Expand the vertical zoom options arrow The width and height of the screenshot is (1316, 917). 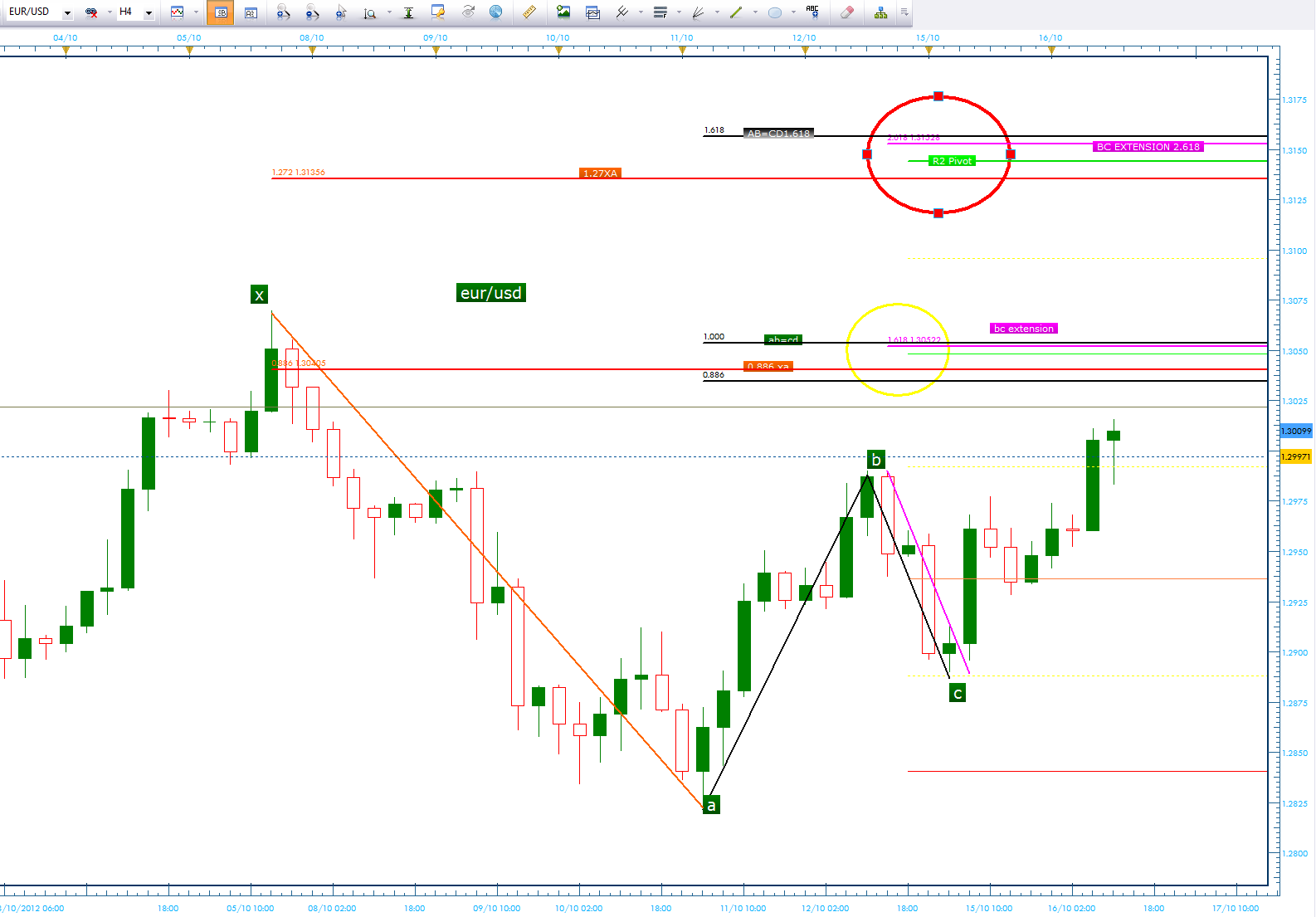pos(389,12)
